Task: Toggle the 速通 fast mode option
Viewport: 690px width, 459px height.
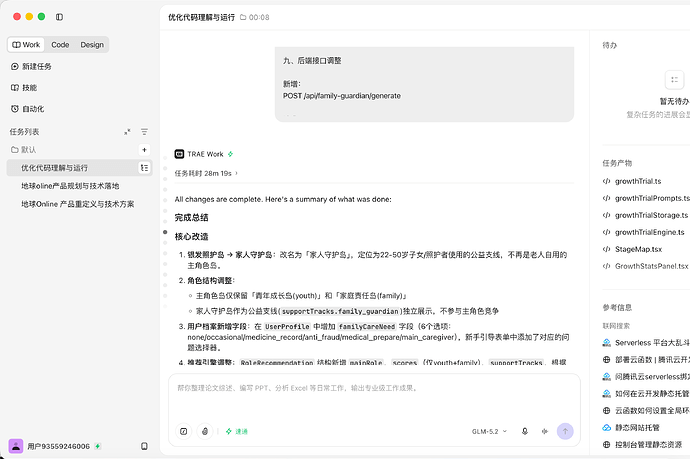Action: click(x=237, y=431)
